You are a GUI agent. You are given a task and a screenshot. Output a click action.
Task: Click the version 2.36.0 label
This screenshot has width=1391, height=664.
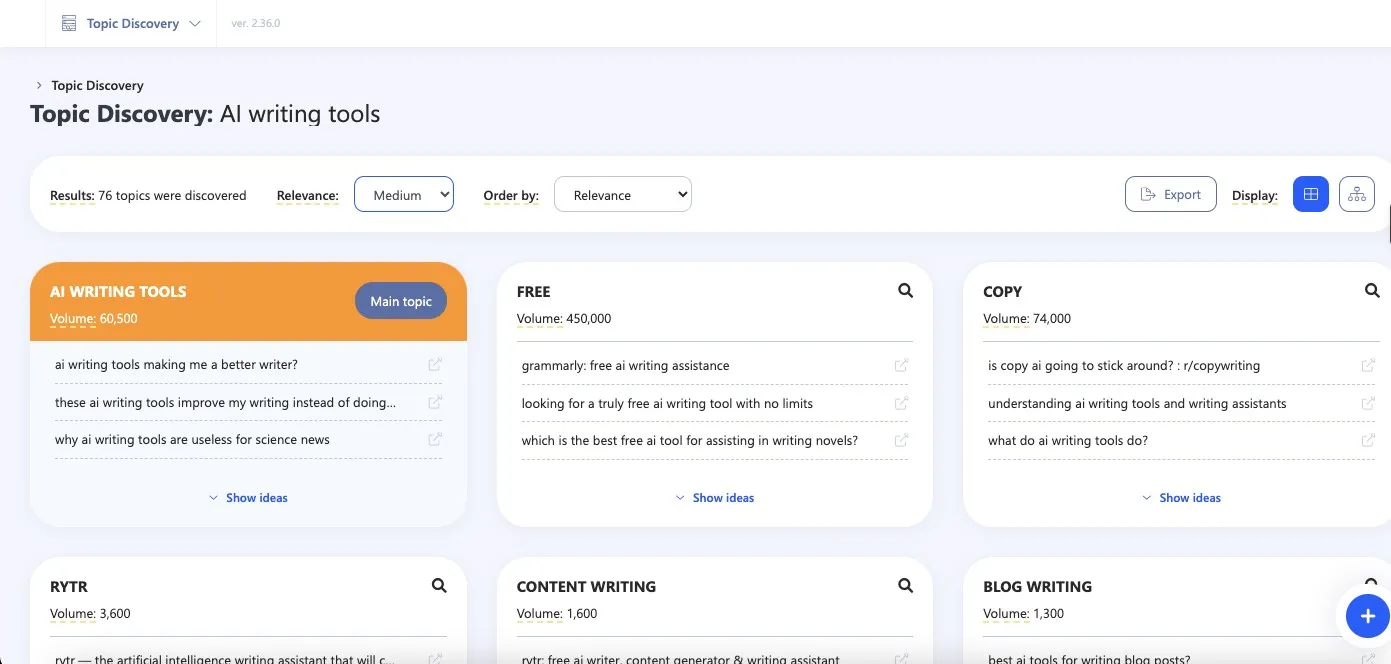[256, 23]
